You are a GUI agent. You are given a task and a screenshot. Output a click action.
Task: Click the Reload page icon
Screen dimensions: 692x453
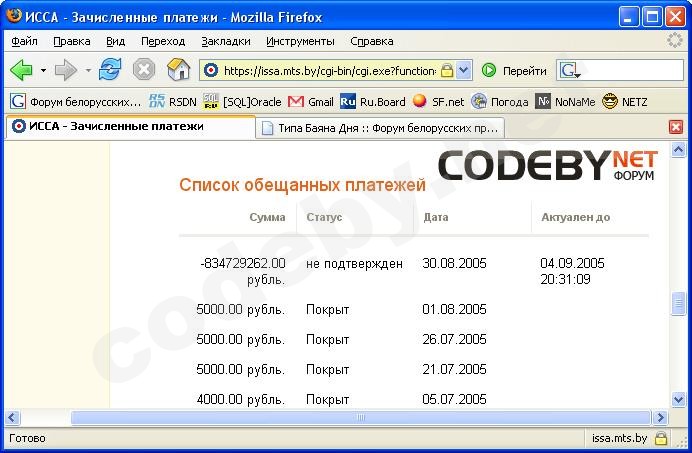coord(110,70)
